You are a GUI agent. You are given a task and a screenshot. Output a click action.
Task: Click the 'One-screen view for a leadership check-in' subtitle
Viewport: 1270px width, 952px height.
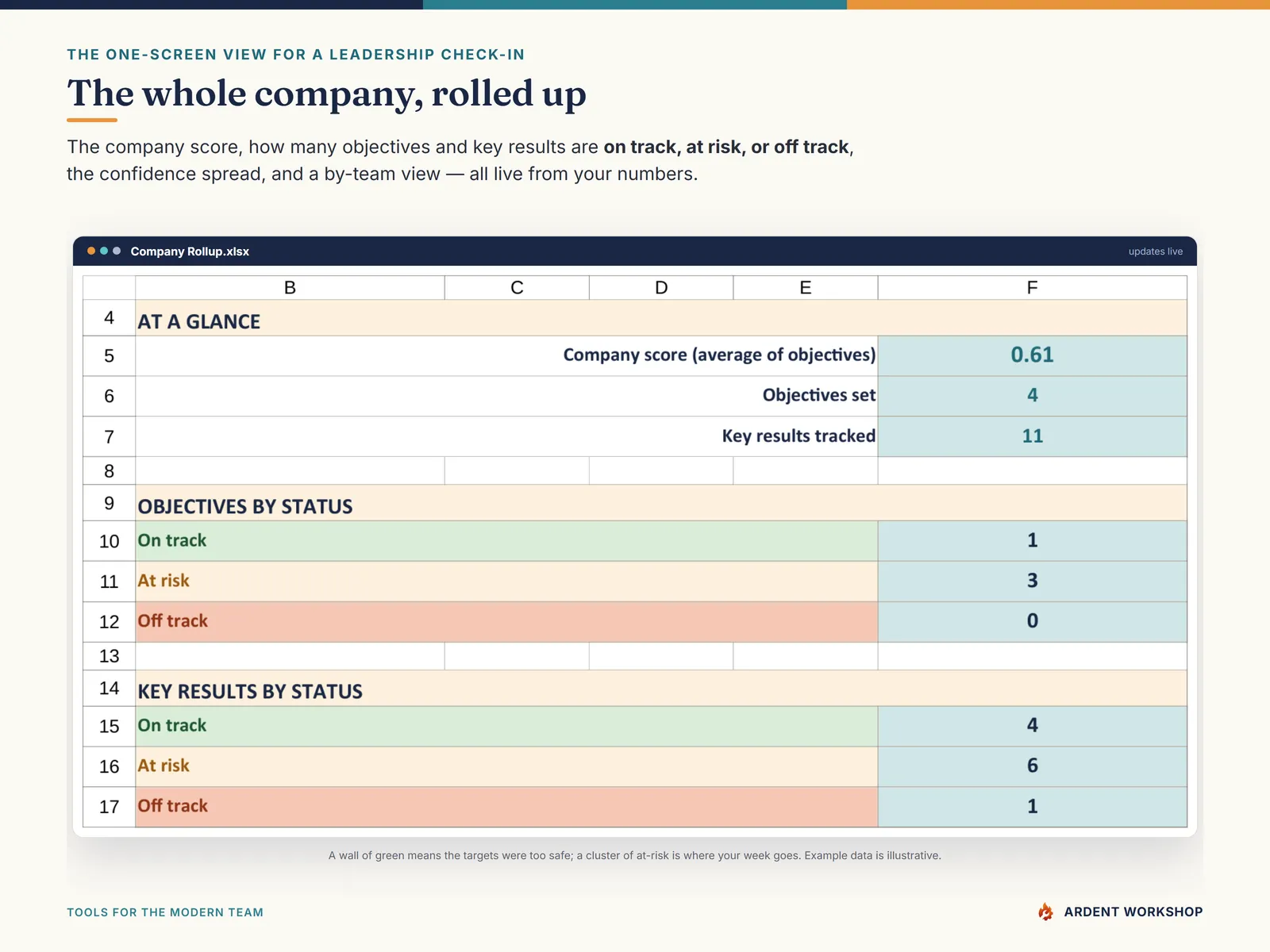[x=296, y=55]
